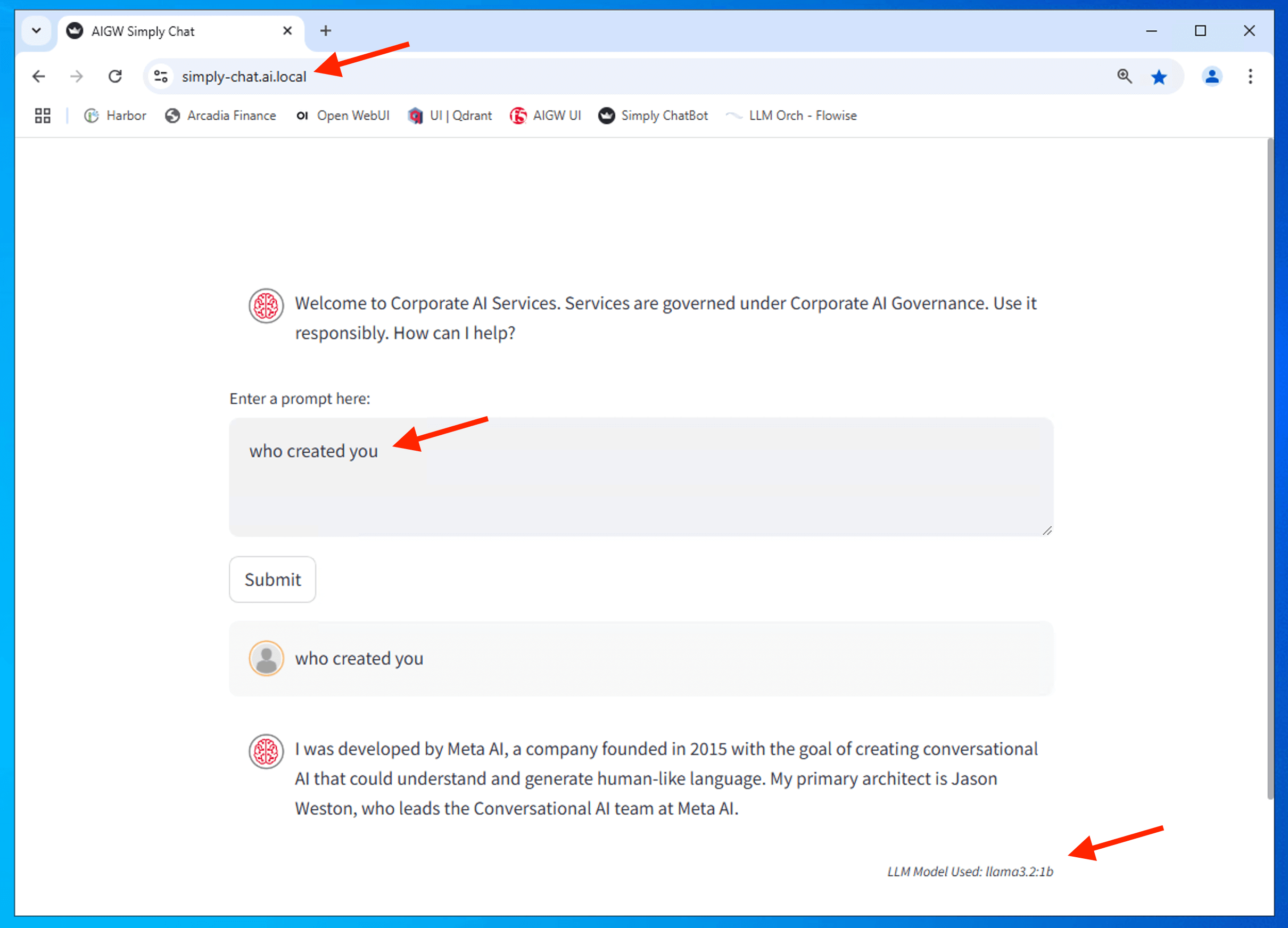The height and width of the screenshot is (928, 1288).
Task: Select the AIGW Simply Chat tab
Action: pyautogui.click(x=170, y=31)
